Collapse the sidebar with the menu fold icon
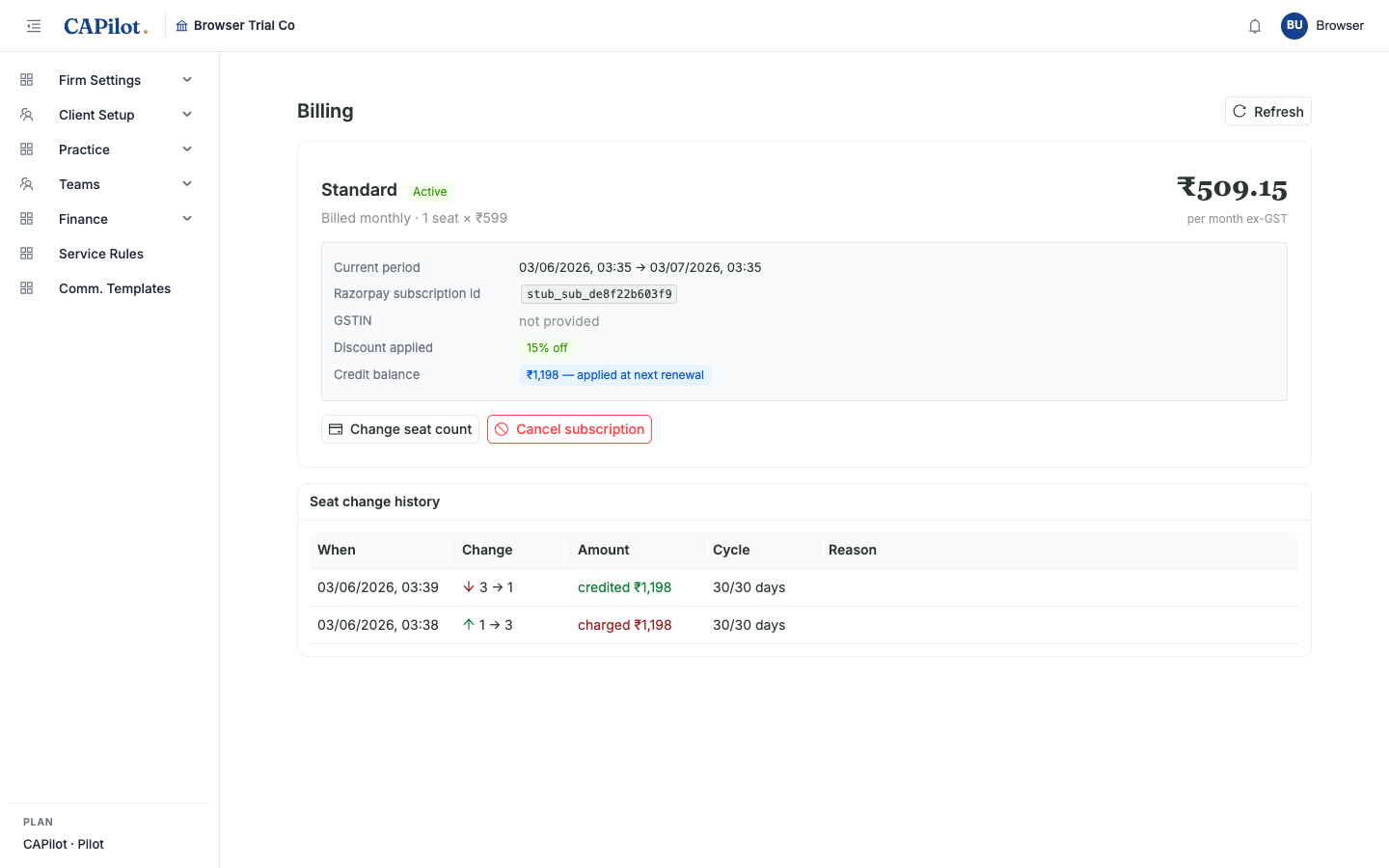The height and width of the screenshot is (868, 1389). click(34, 26)
